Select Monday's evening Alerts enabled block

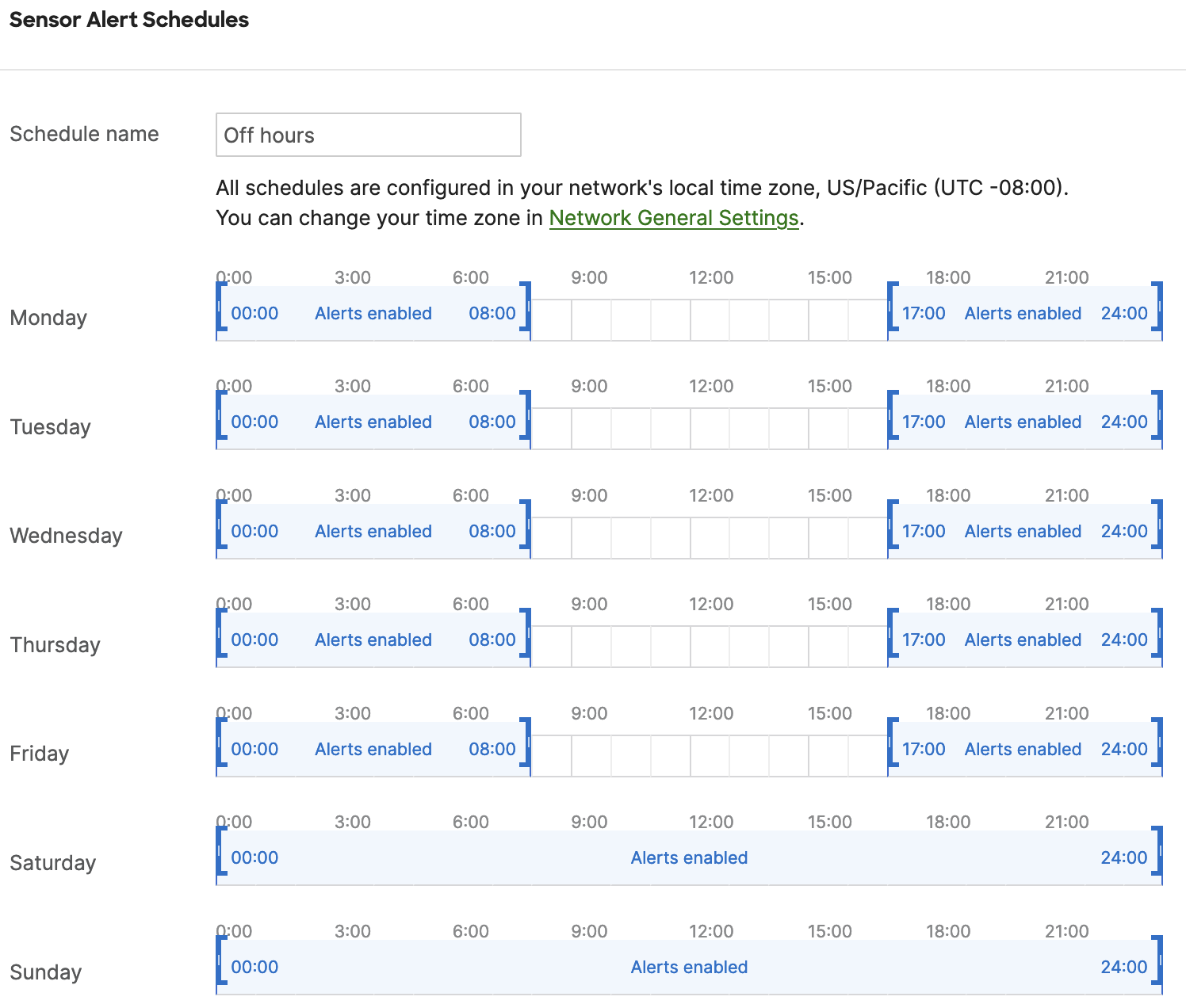(1023, 313)
